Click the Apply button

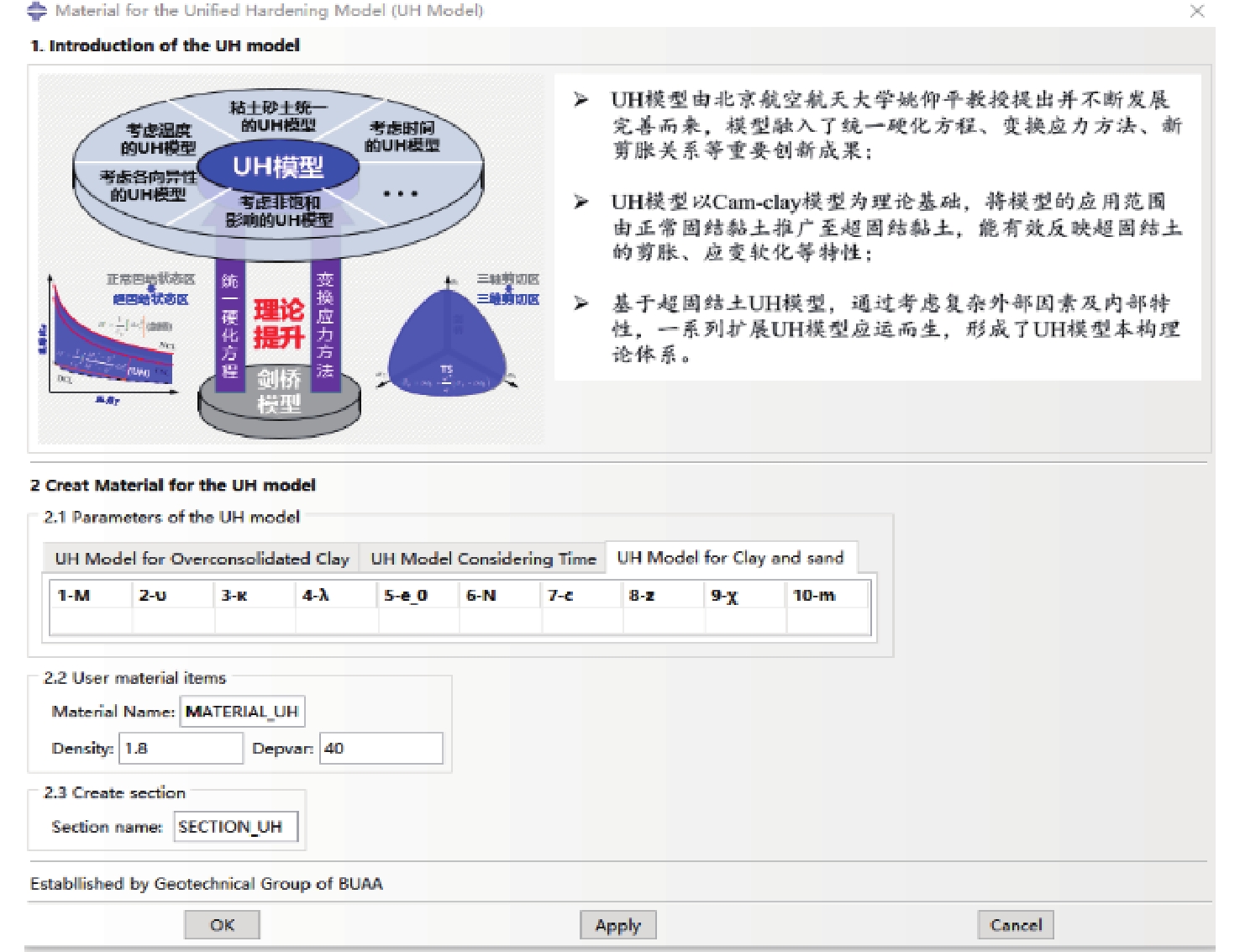point(617,925)
